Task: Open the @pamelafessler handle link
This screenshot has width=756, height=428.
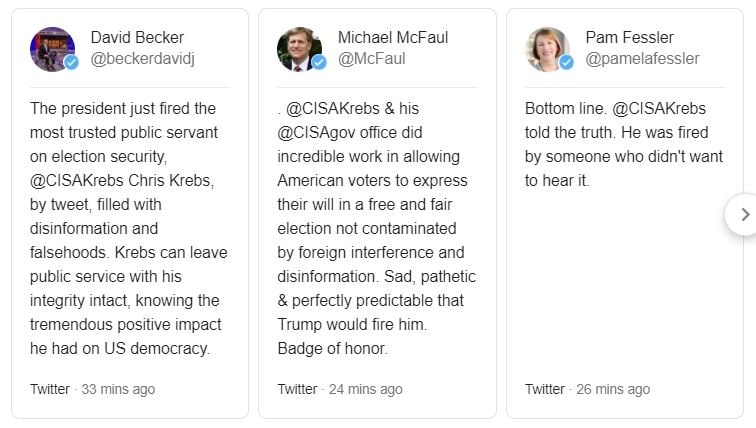Action: 642,59
